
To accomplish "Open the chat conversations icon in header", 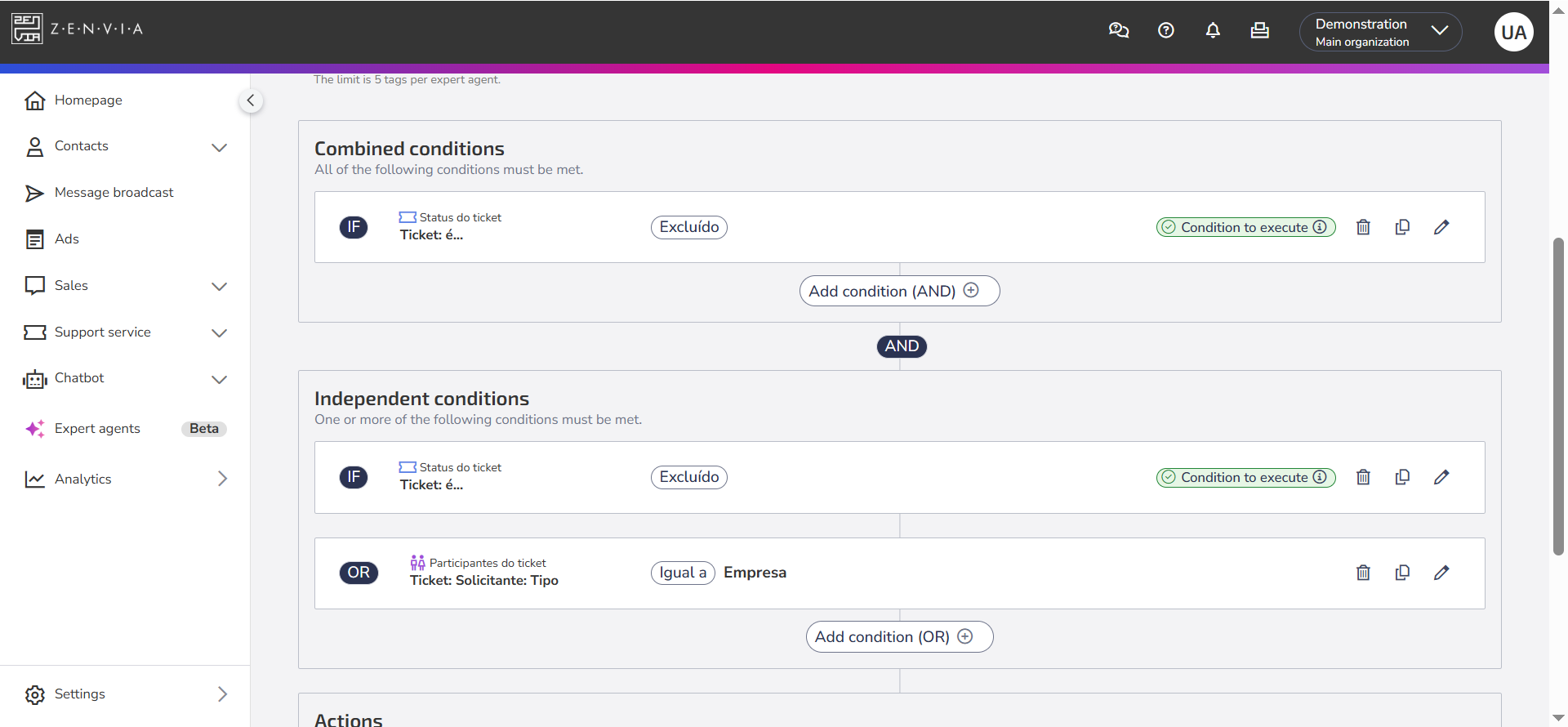I will [1119, 30].
